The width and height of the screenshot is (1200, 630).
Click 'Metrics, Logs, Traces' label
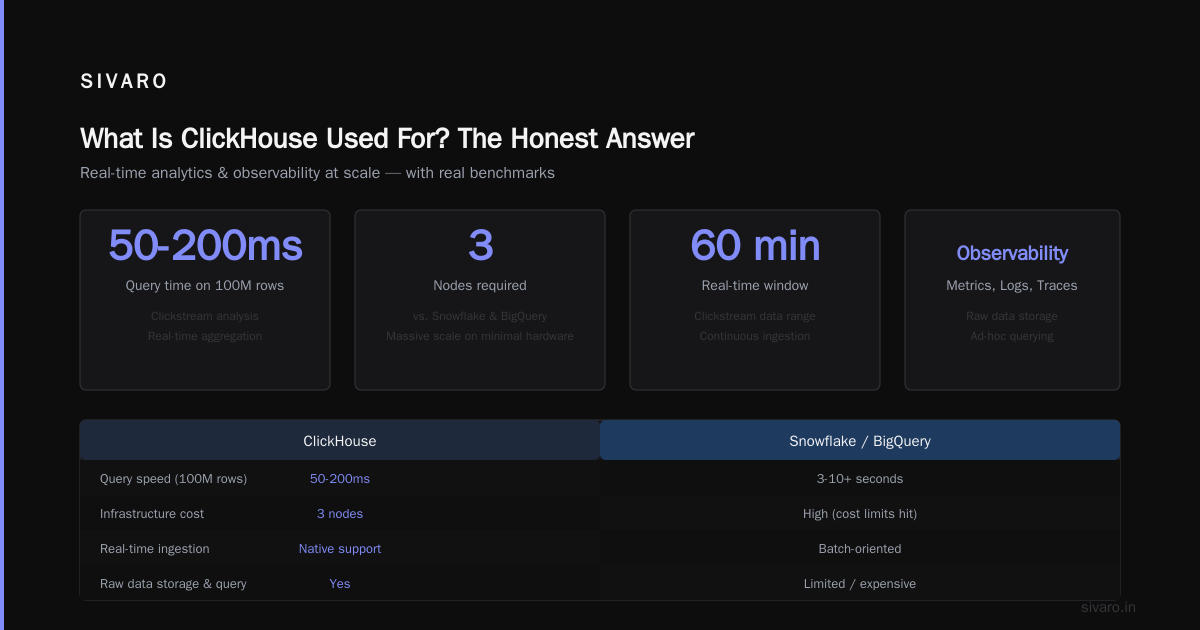point(1012,286)
